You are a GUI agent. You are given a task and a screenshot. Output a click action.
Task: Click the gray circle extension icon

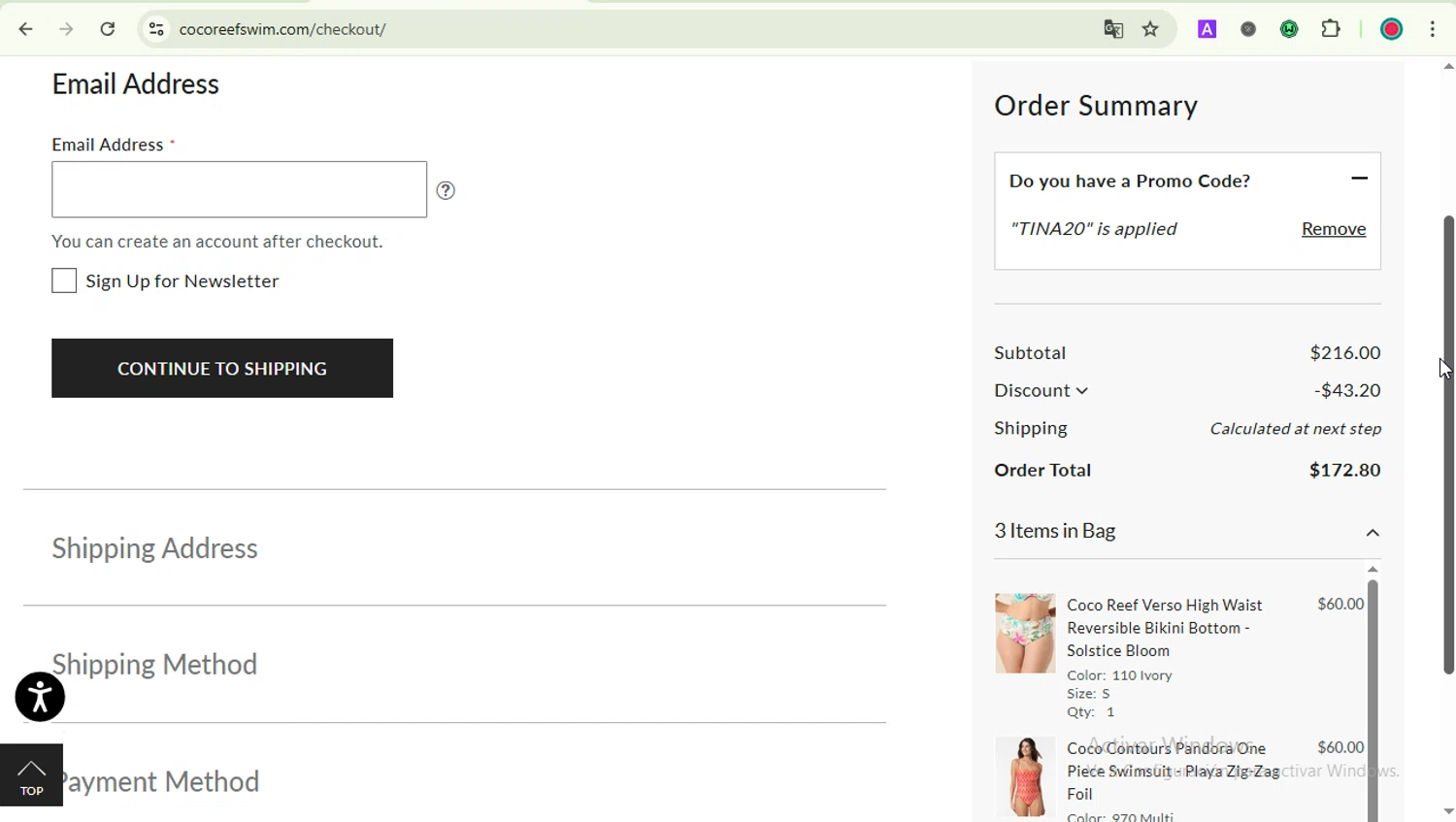1248,29
